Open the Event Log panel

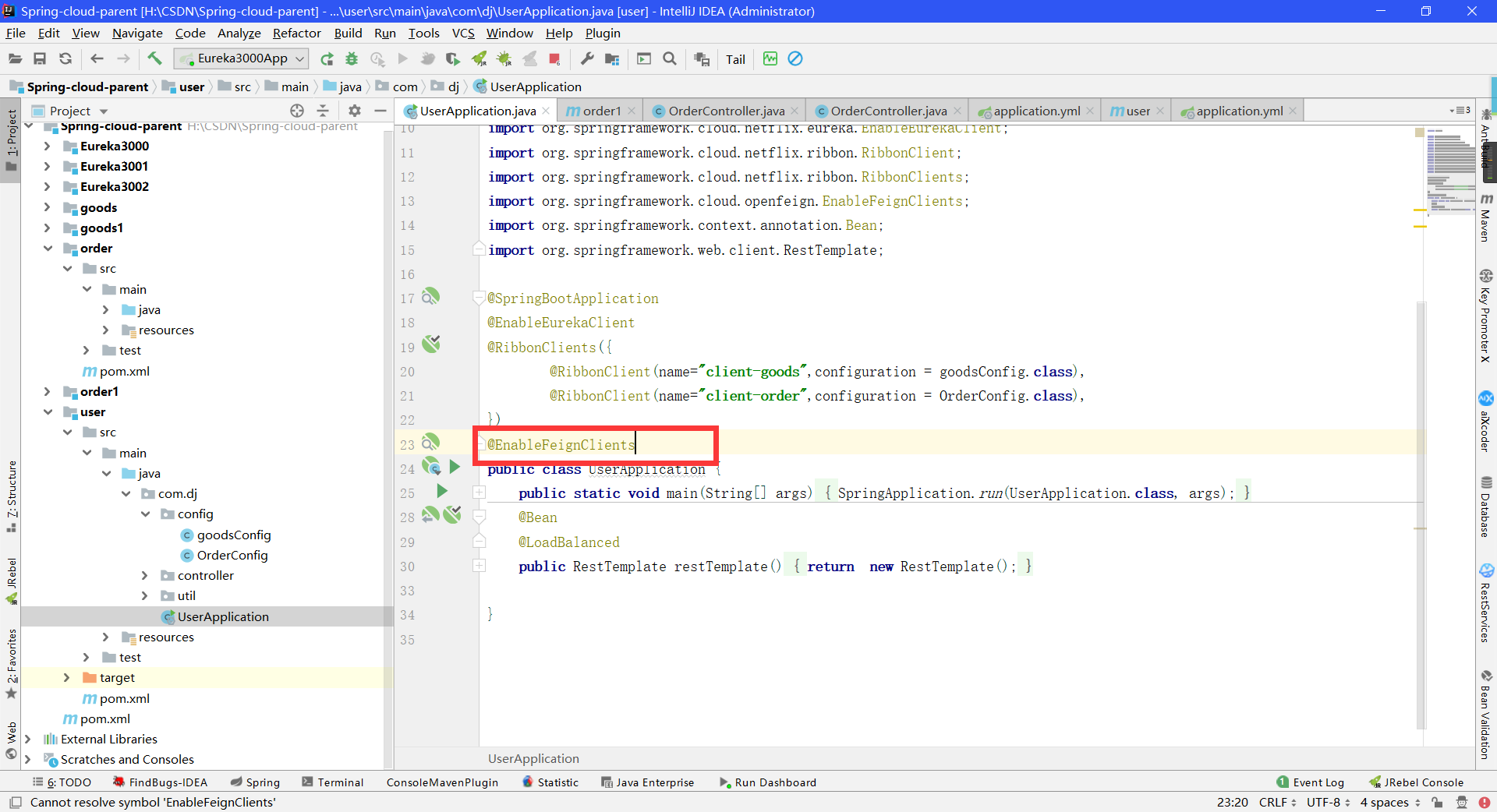click(1311, 782)
